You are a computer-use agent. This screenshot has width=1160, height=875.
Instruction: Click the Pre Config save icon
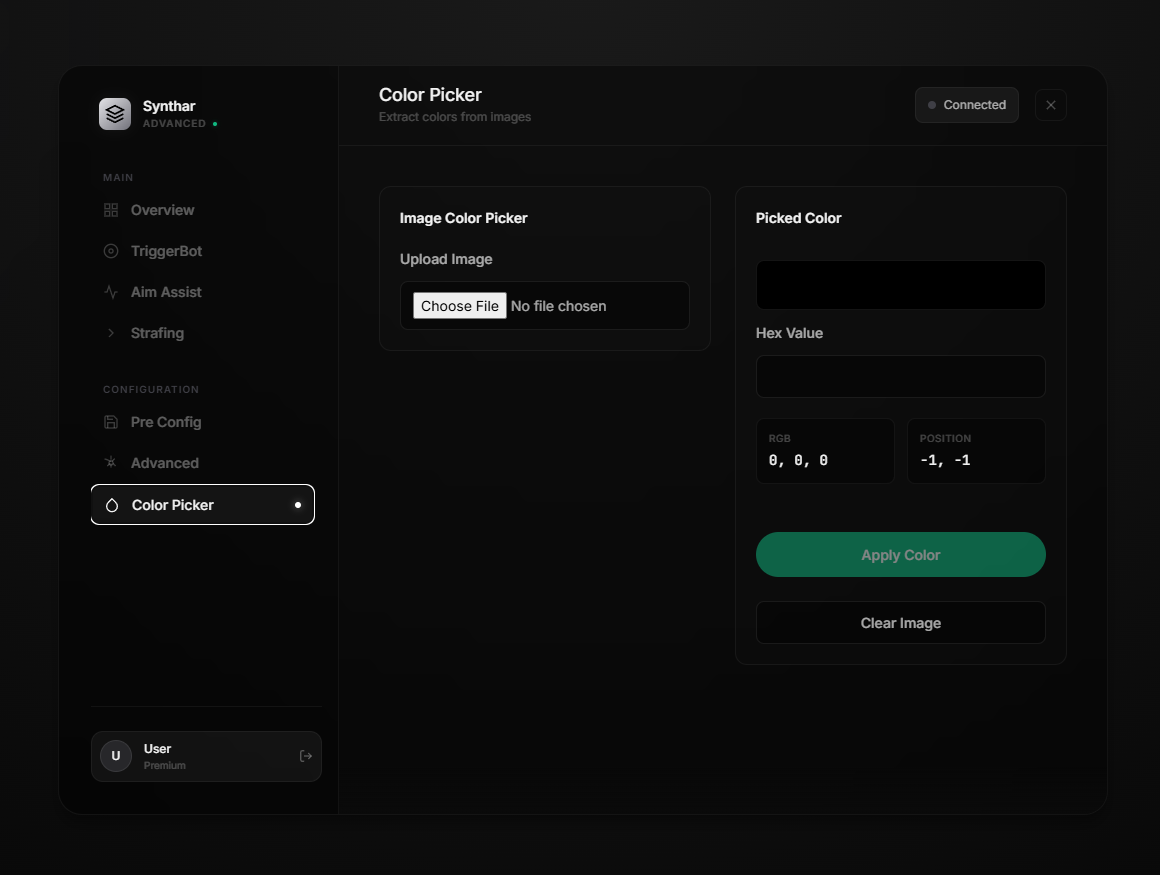pyautogui.click(x=110, y=422)
